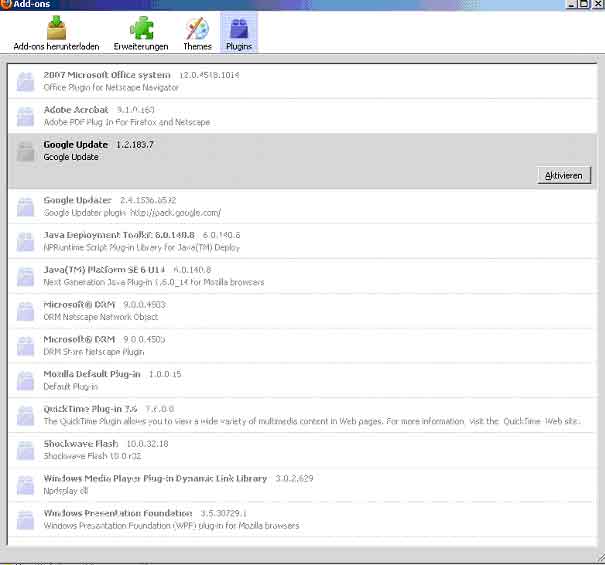The image size is (605, 565).
Task: Click the QuickTime Plugin description text
Action: click(x=312, y=421)
